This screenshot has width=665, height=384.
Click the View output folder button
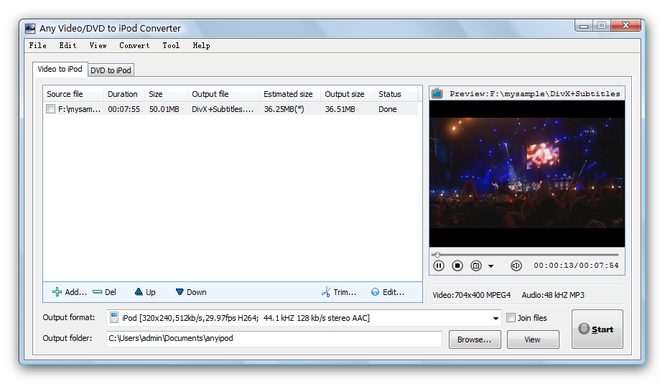pos(533,339)
